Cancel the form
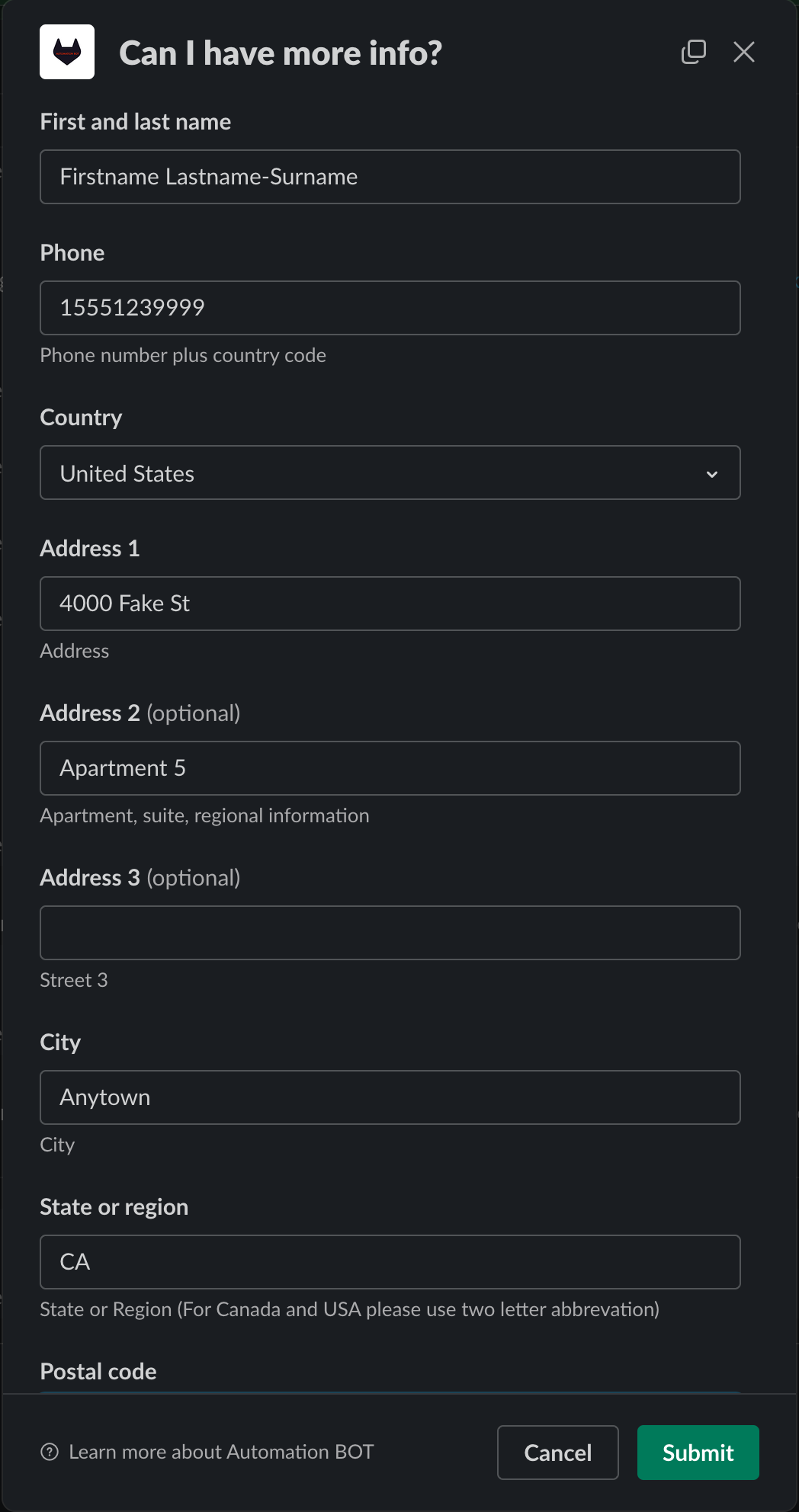 [x=557, y=1453]
